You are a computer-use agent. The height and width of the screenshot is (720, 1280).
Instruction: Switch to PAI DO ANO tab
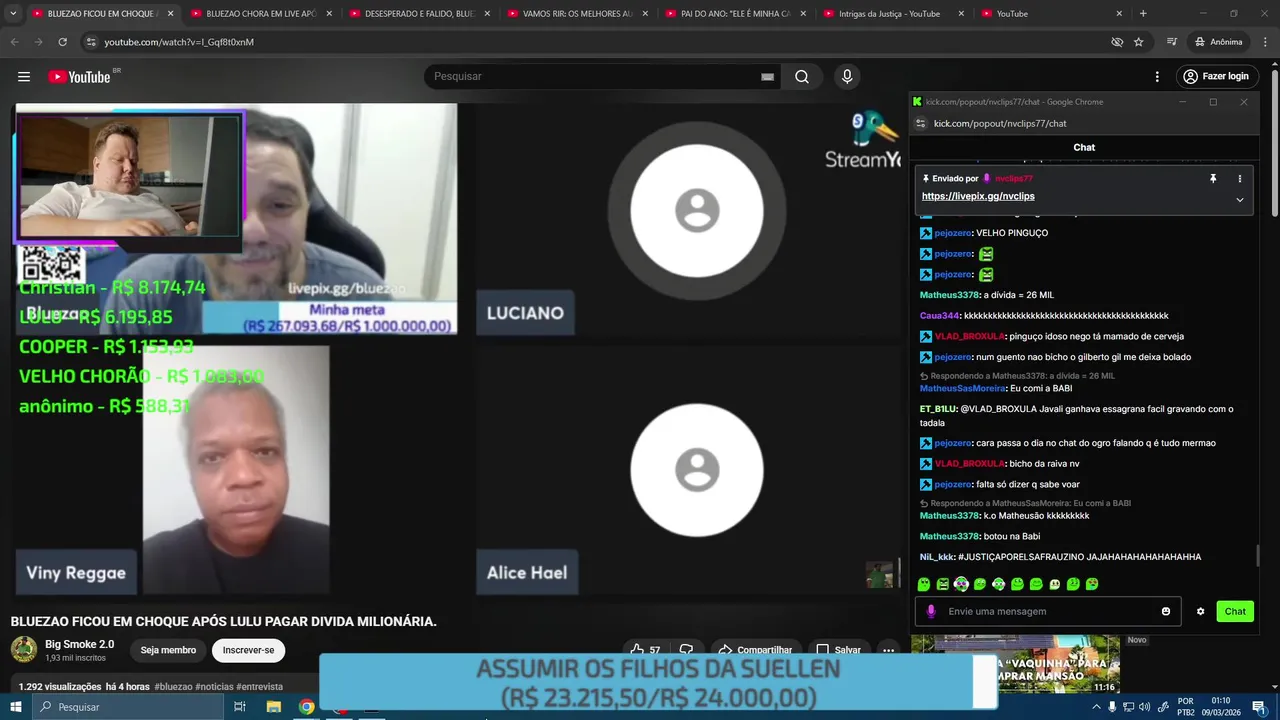pyautogui.click(x=735, y=14)
